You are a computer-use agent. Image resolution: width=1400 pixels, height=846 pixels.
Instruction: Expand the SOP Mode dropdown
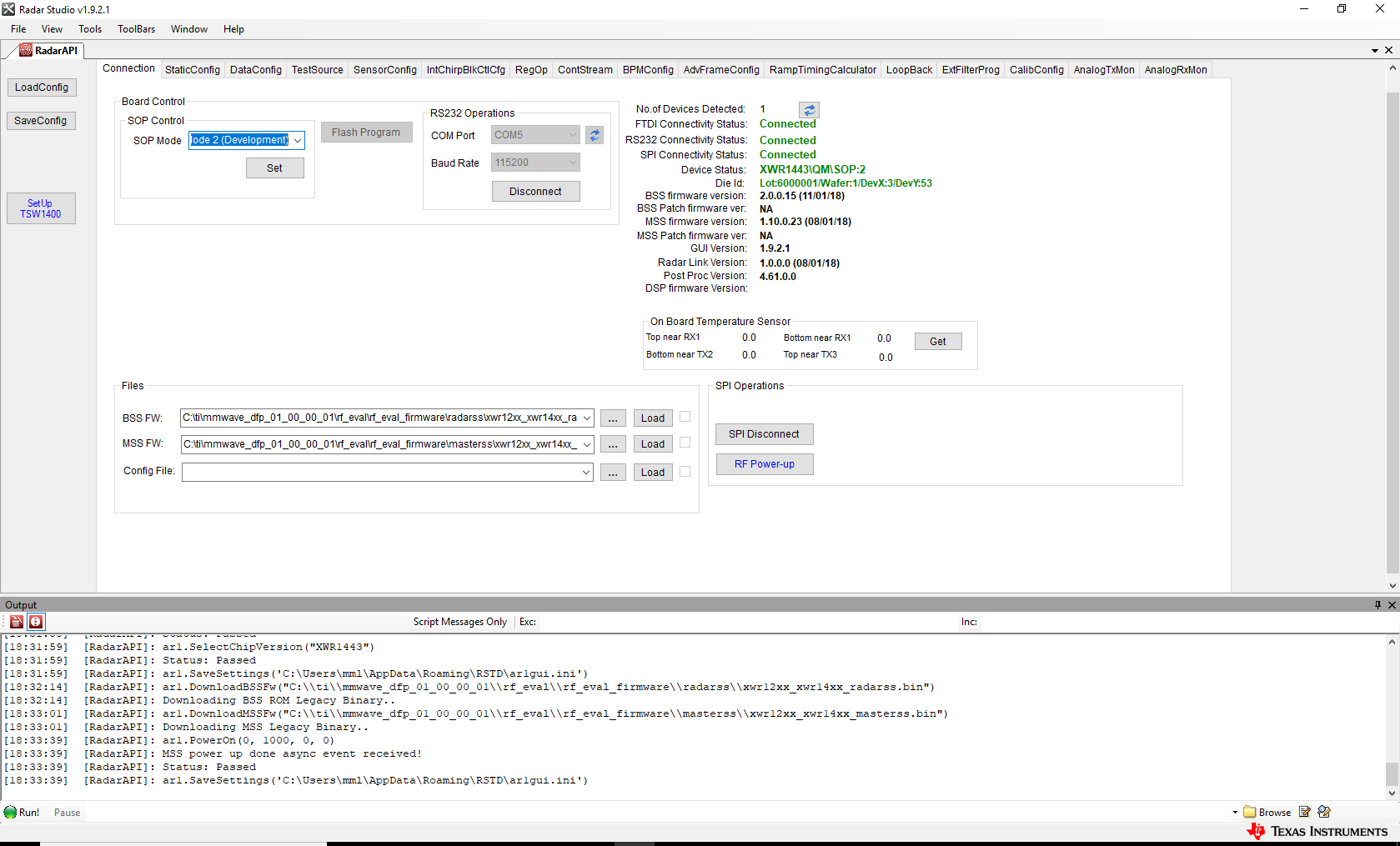point(298,141)
